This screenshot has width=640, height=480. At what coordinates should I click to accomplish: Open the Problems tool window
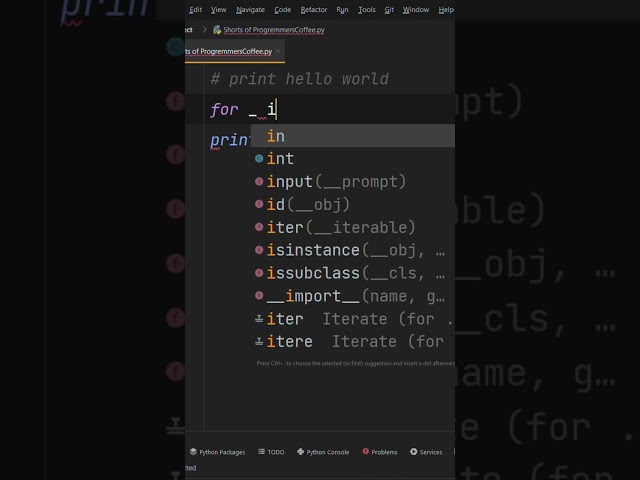(x=380, y=452)
